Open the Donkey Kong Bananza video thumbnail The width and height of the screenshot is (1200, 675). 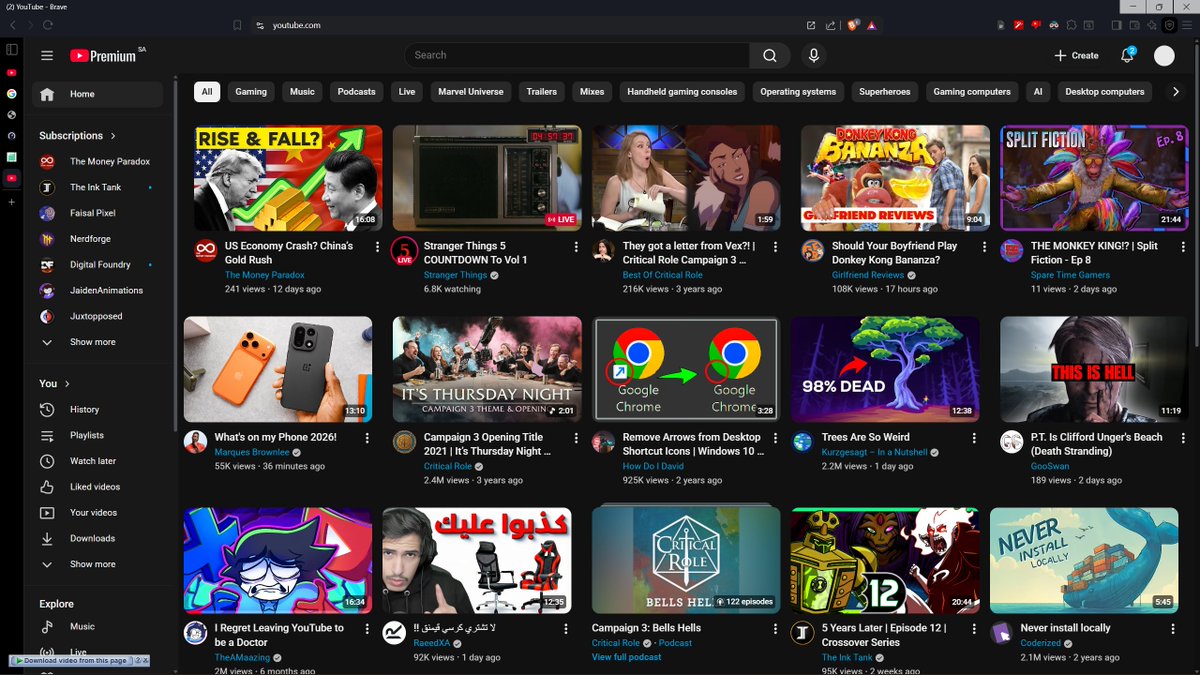895,178
